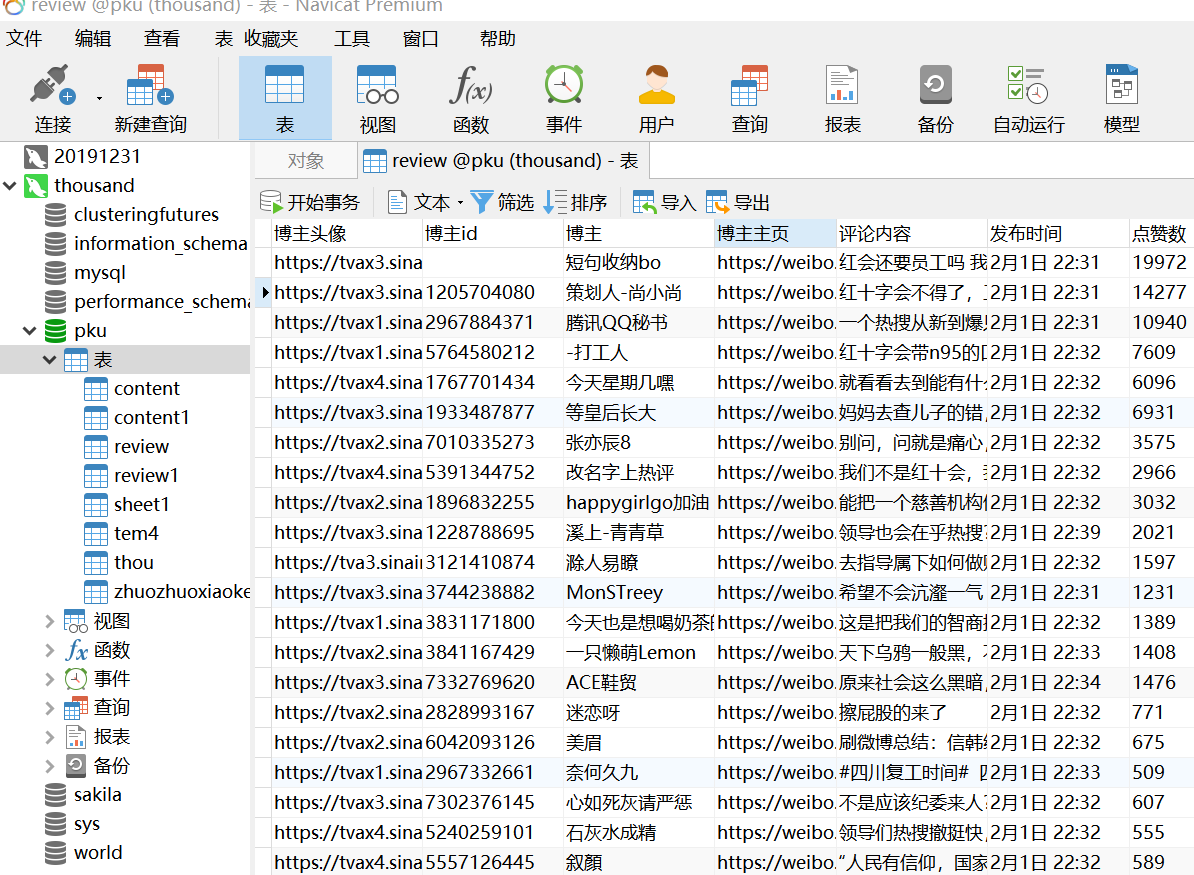Open the 工具 (Tools) menu
This screenshot has height=875, width=1194.
[350, 38]
